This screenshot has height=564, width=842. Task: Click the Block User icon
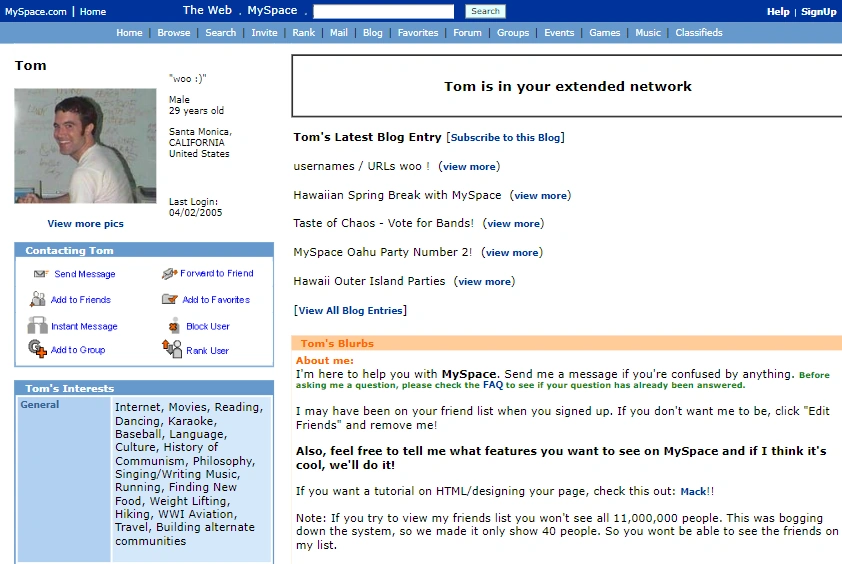pyautogui.click(x=173, y=326)
